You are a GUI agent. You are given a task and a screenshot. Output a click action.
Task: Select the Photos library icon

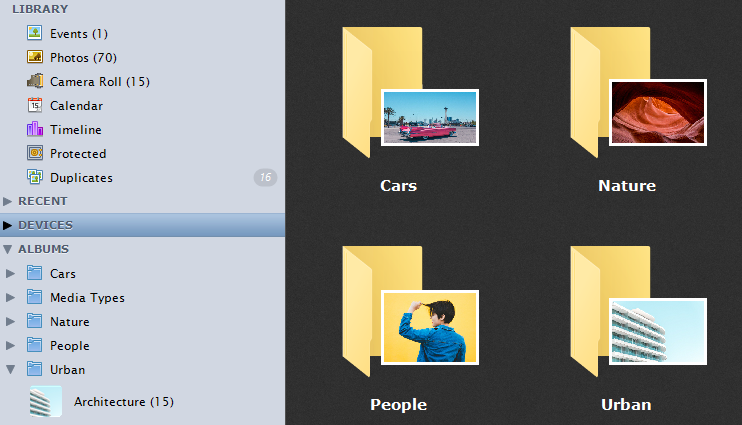click(x=35, y=57)
